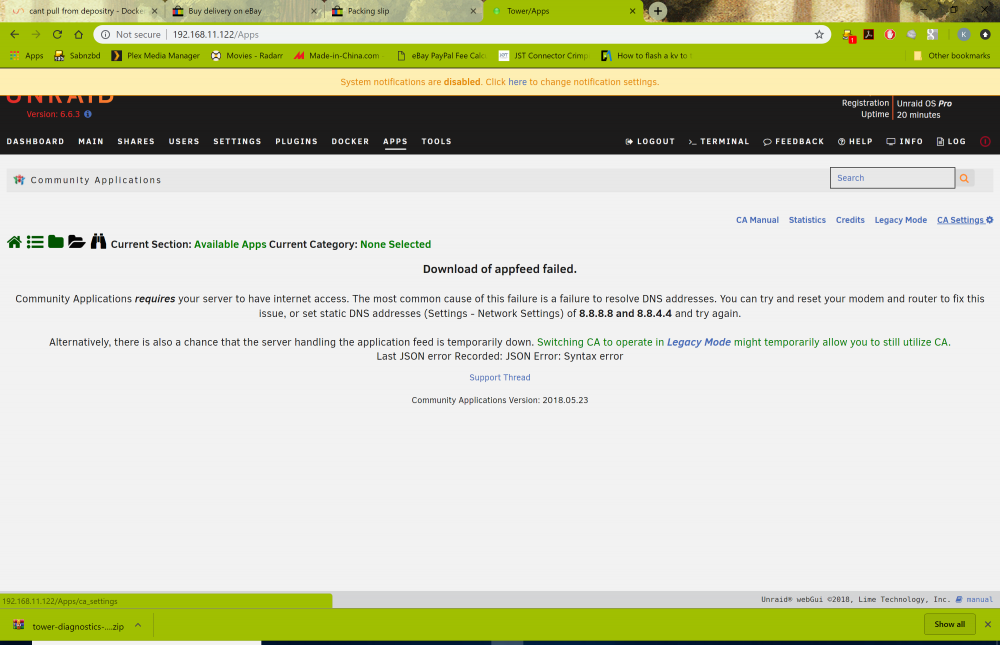
Task: Open the Plex Media Manager bookmark
Action: (x=156, y=56)
